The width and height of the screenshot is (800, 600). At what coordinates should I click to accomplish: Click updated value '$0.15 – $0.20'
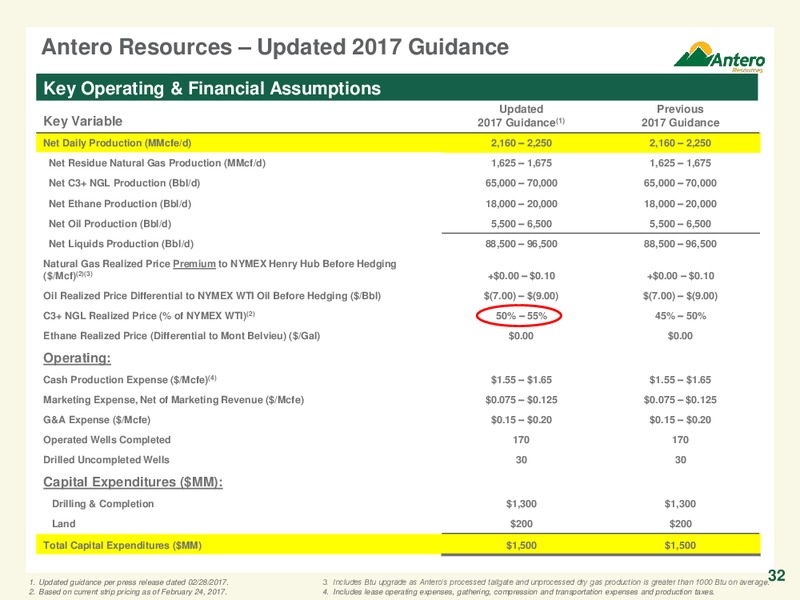(521, 419)
